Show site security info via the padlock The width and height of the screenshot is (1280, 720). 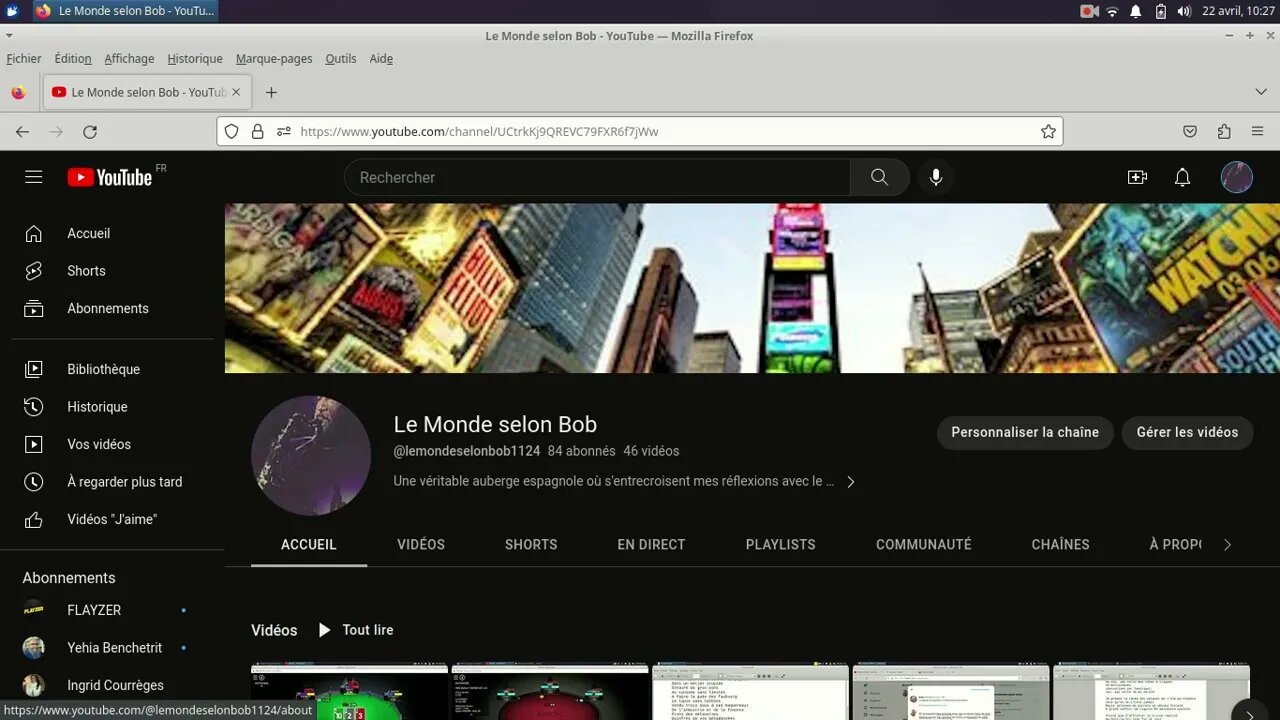257,131
